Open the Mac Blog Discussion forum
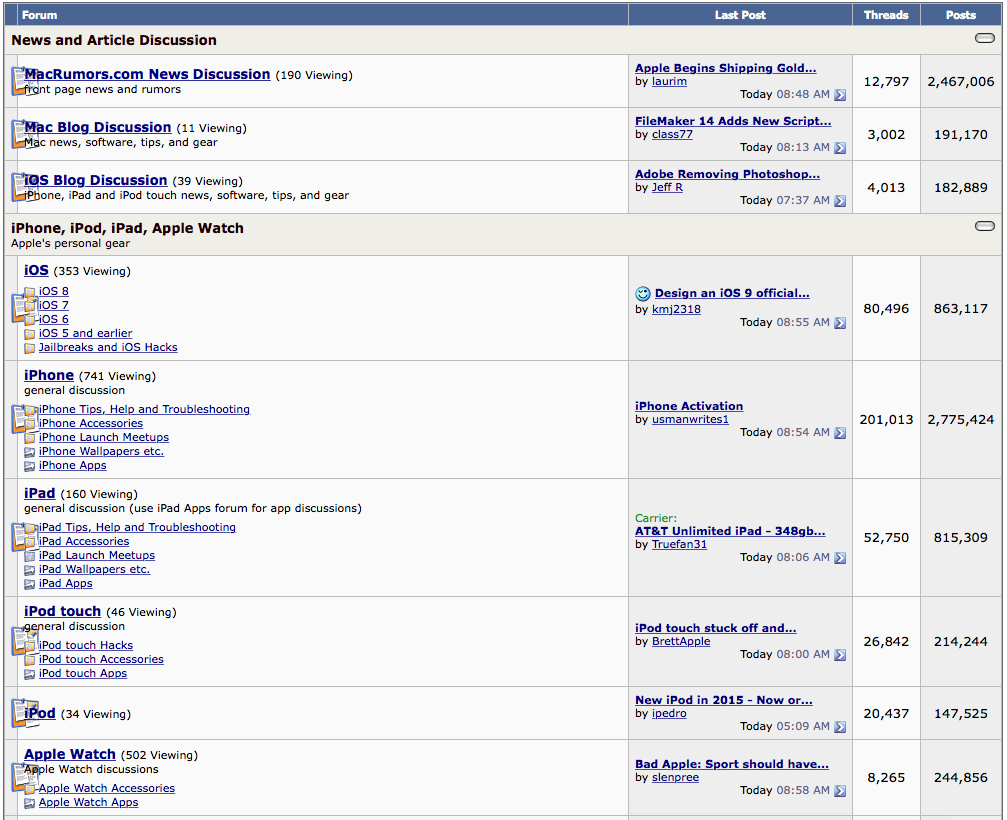The image size is (1007, 820). pos(98,127)
